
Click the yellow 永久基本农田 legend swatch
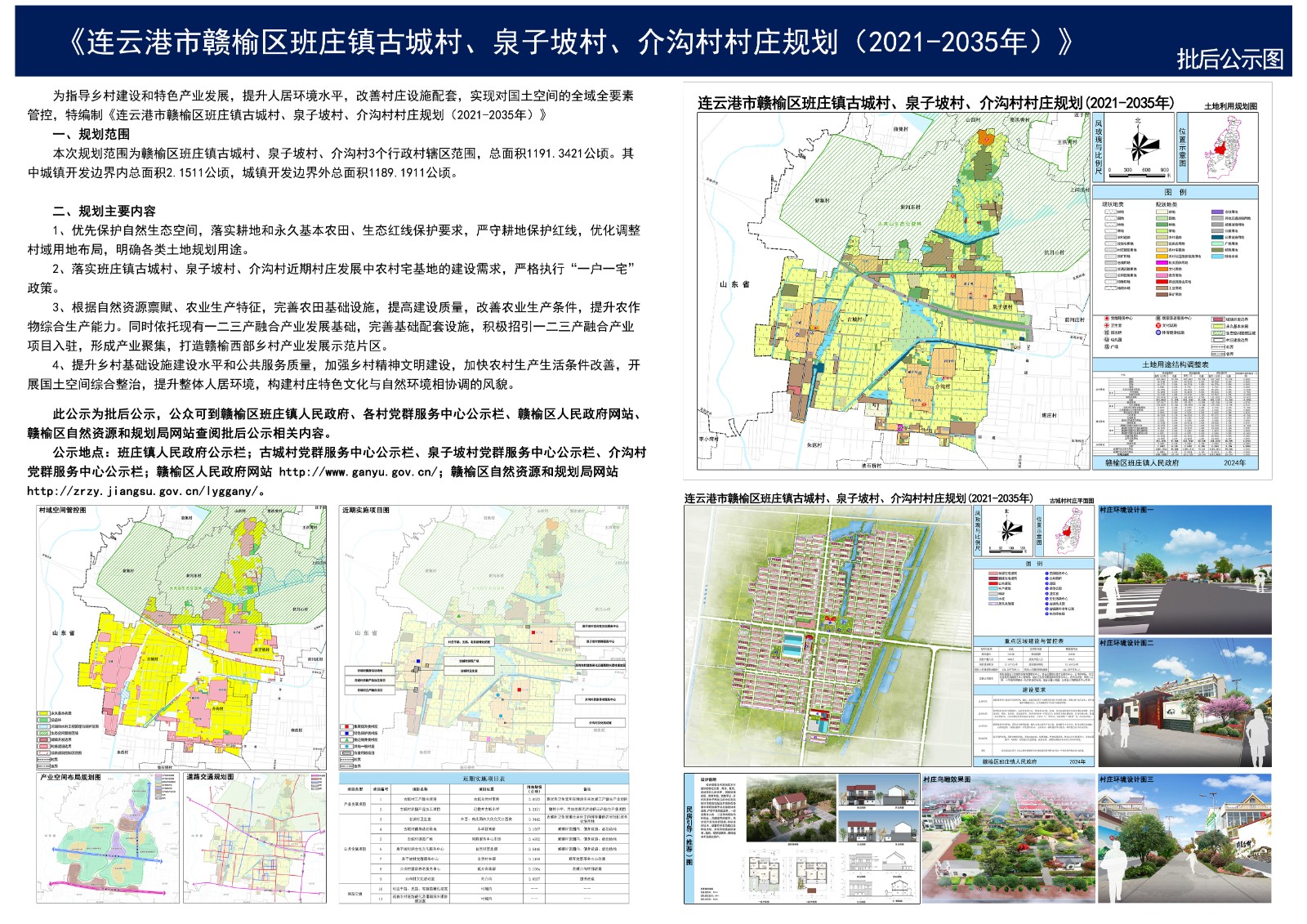pyautogui.click(x=42, y=713)
